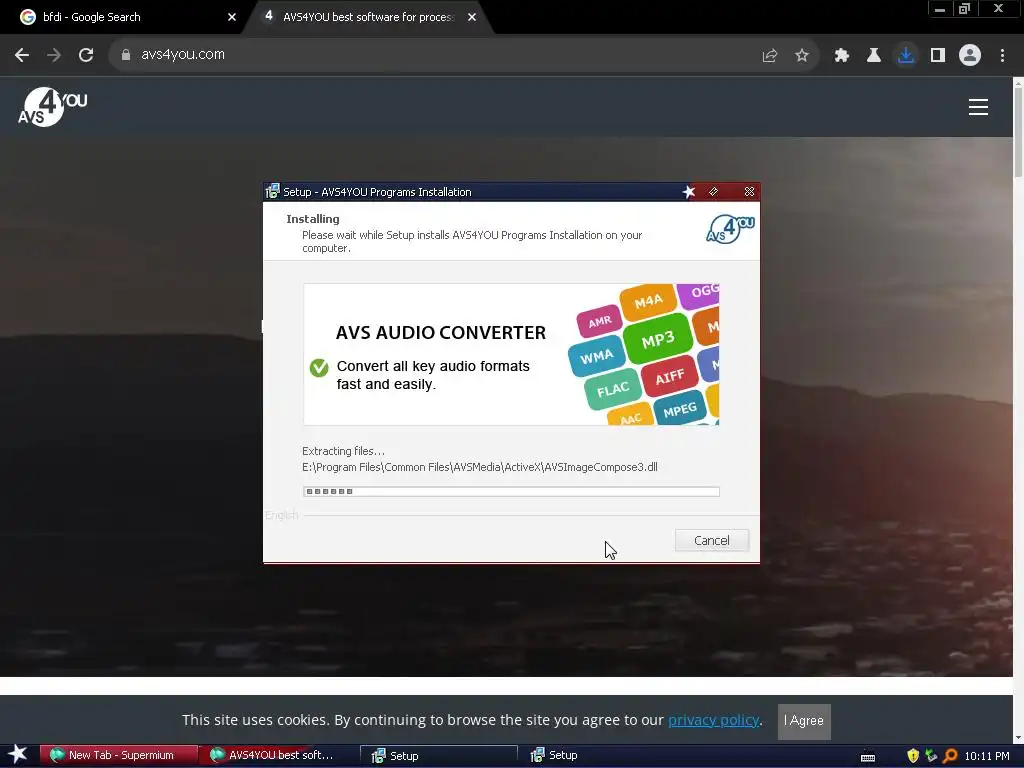
Task: Share this page using the share icon
Action: (x=770, y=56)
